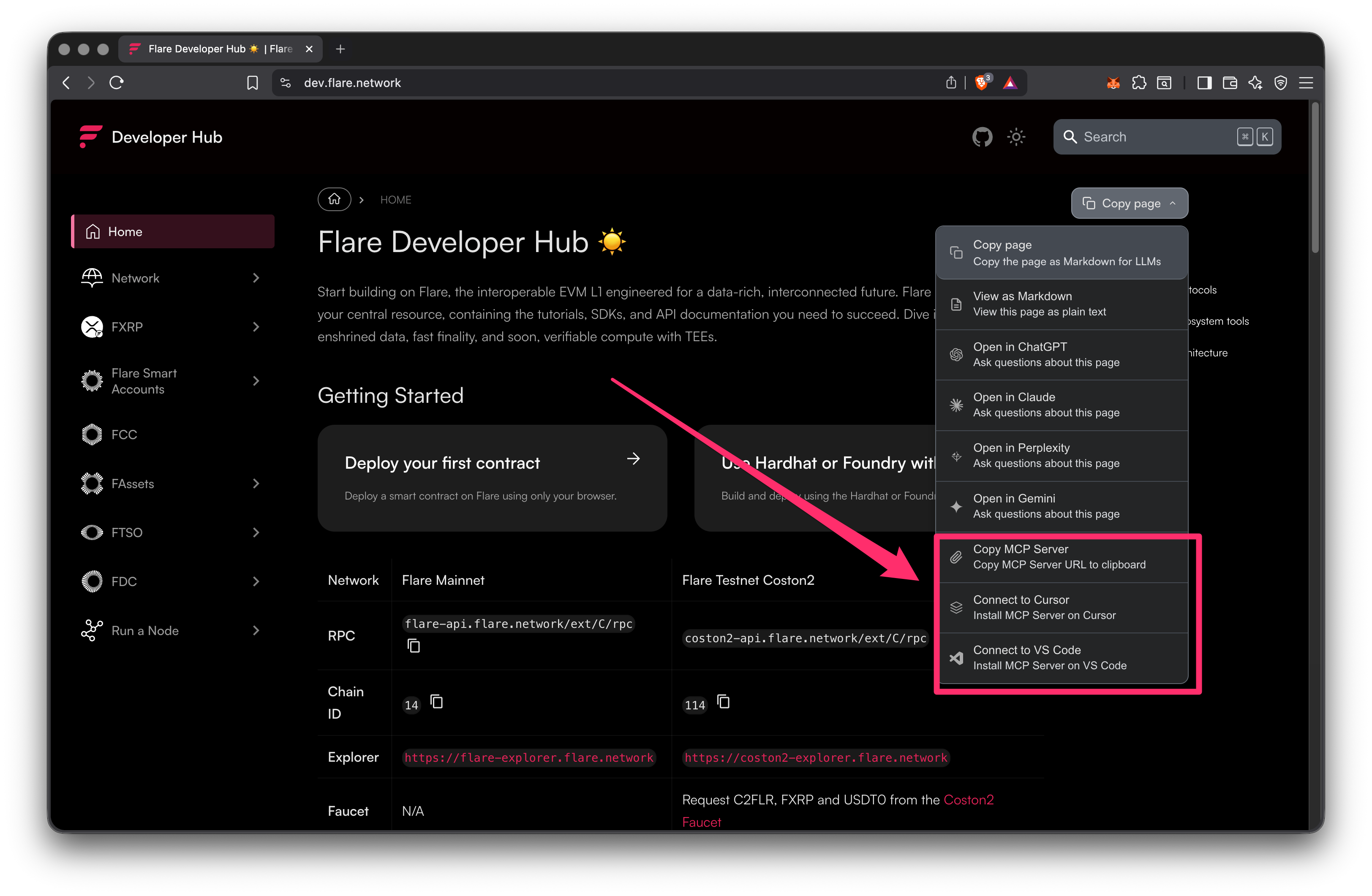
Task: Open the MetaMask fox extension
Action: click(x=1113, y=82)
